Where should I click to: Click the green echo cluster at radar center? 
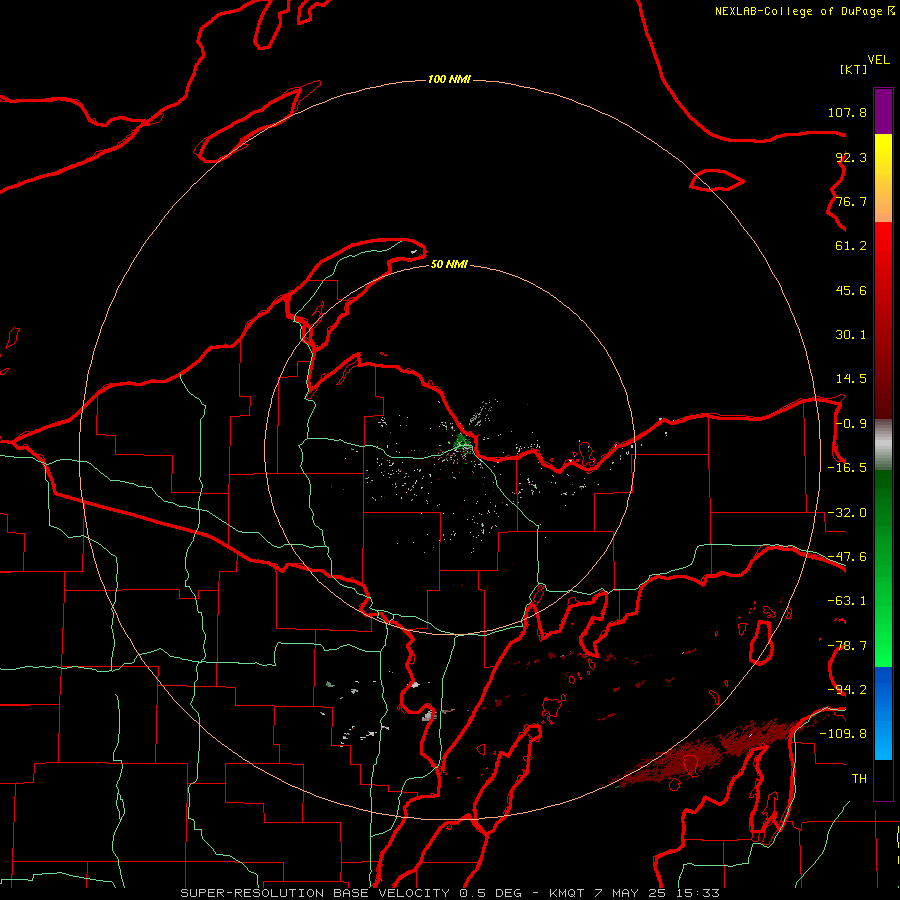(x=462, y=443)
